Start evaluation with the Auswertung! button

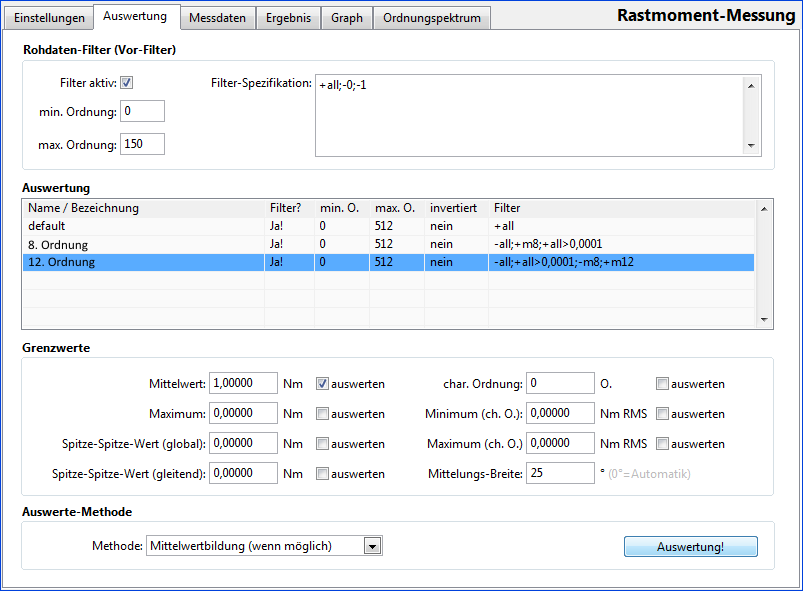tap(690, 546)
